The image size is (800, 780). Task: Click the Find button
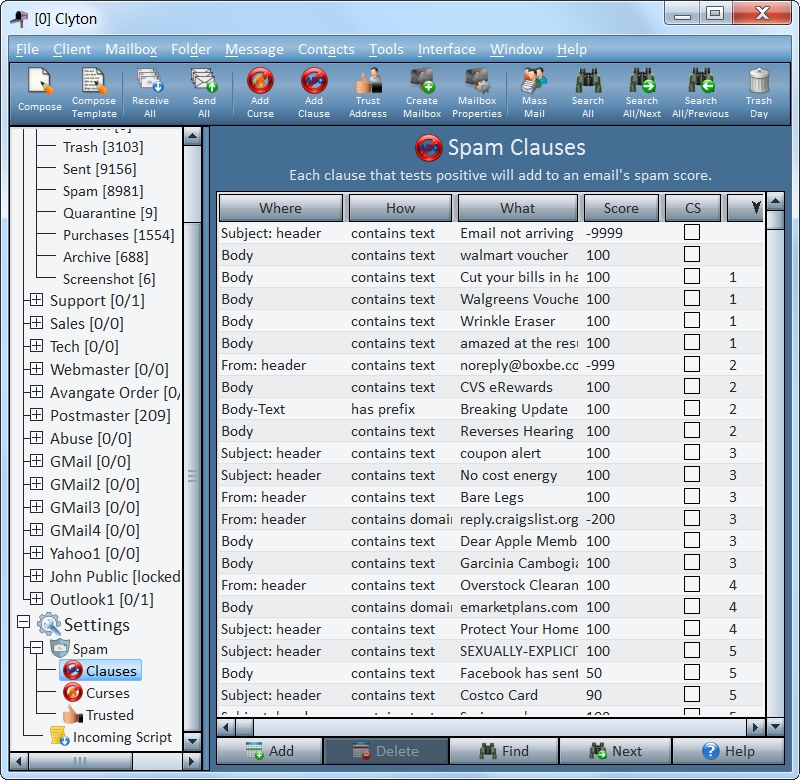click(x=504, y=751)
